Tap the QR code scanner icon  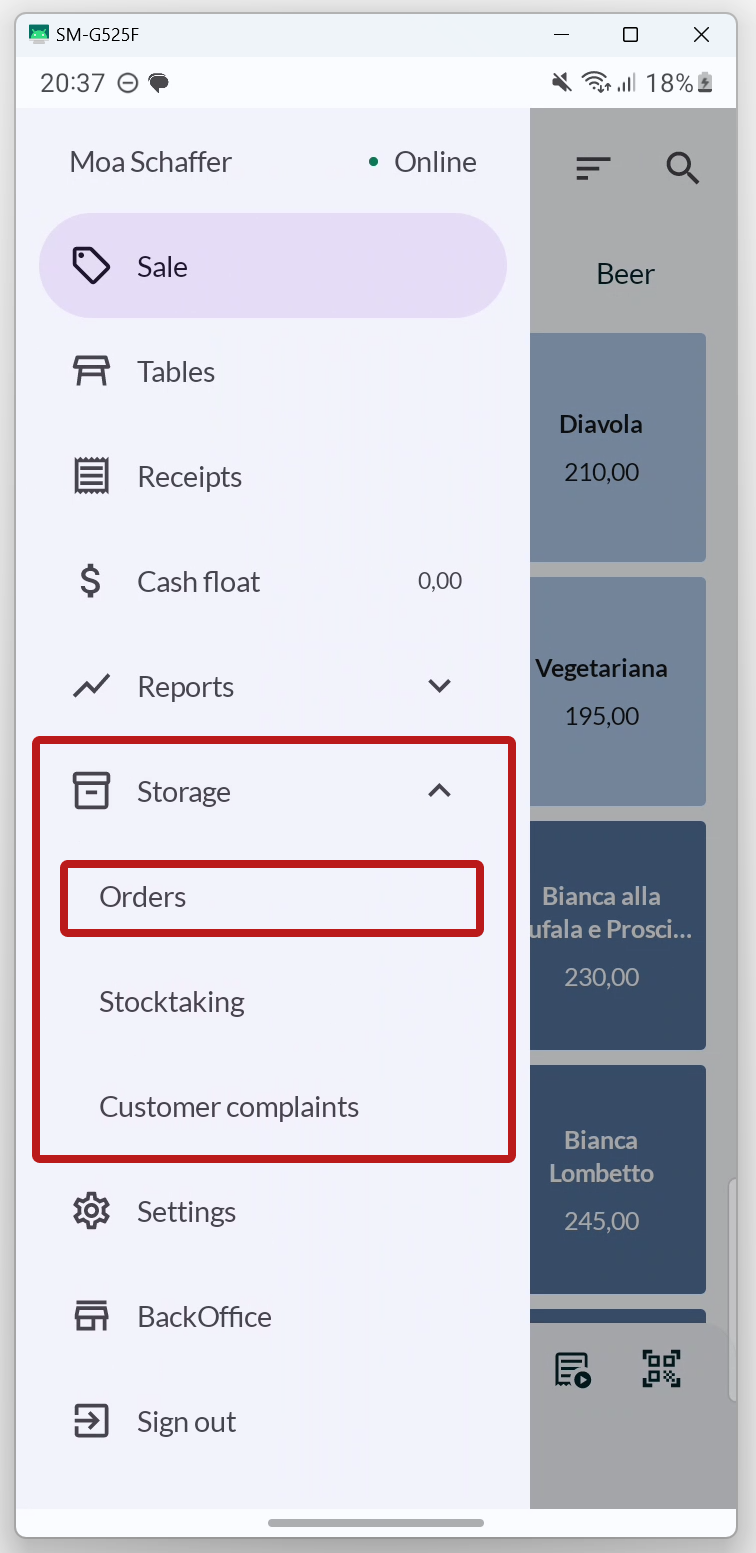[661, 1369]
